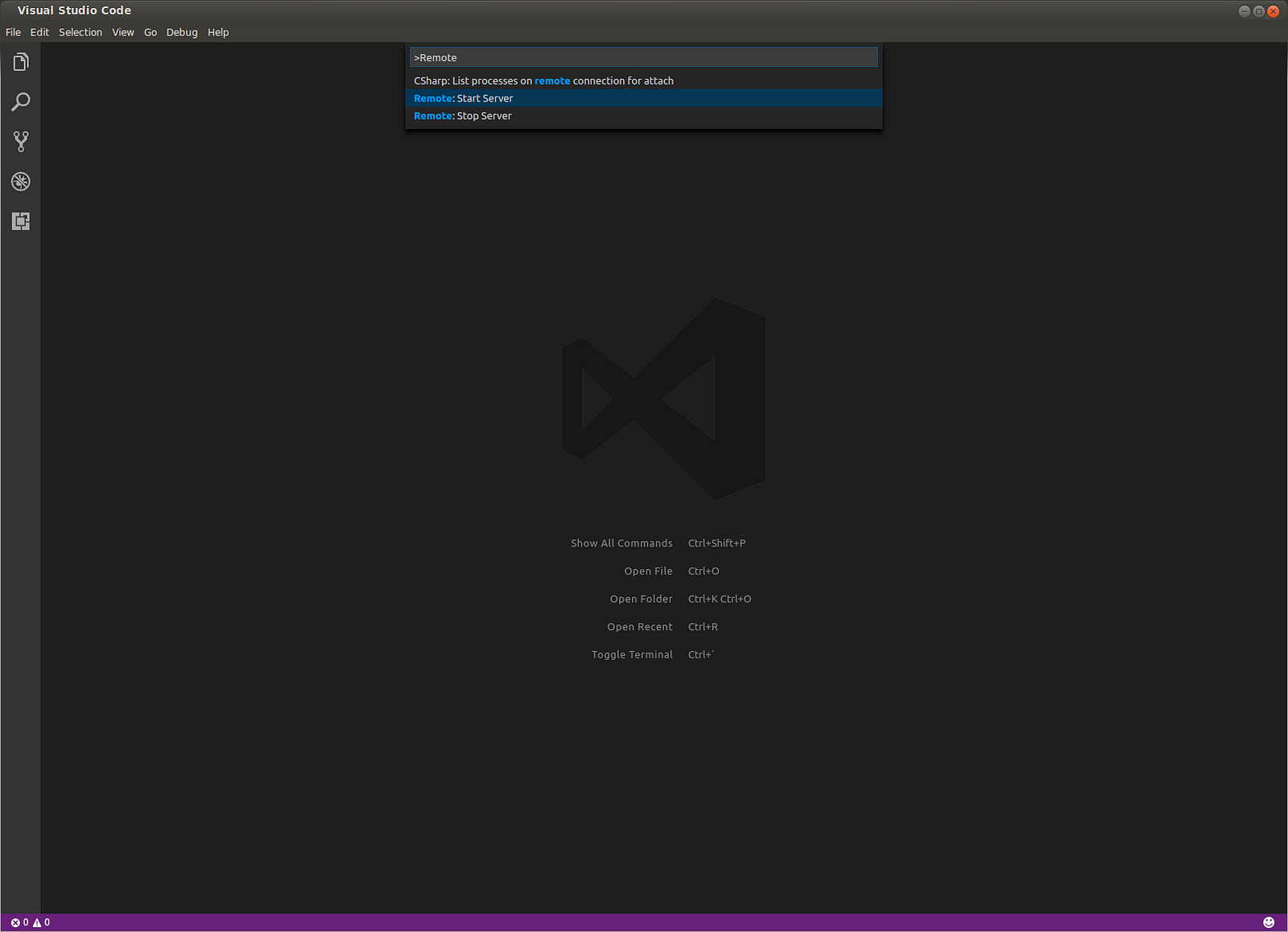The image size is (1288, 932).
Task: Open the Extensions view
Action: click(x=21, y=221)
